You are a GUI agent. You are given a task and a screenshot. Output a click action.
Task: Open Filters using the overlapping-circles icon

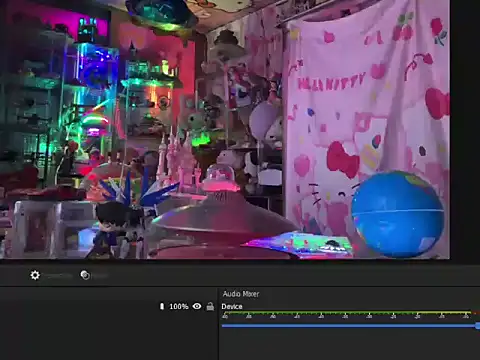point(85,275)
